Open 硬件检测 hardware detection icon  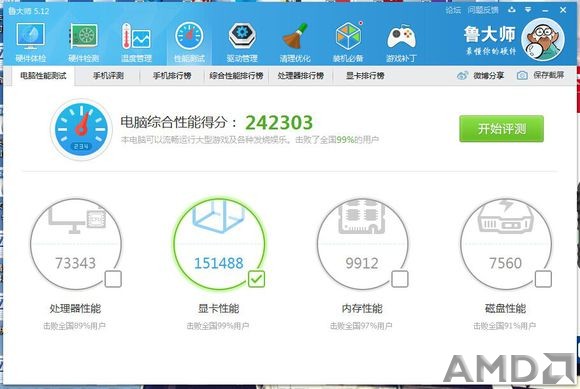pyautogui.click(x=84, y=37)
